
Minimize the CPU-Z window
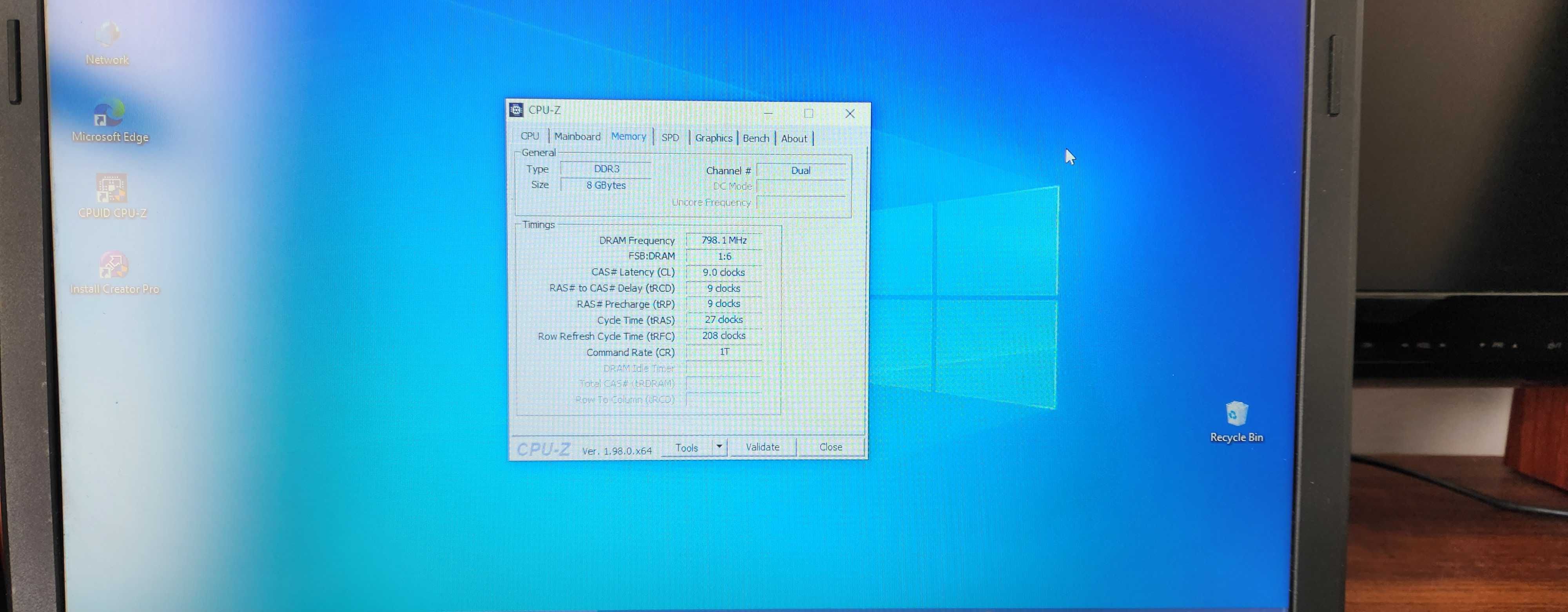click(x=768, y=113)
